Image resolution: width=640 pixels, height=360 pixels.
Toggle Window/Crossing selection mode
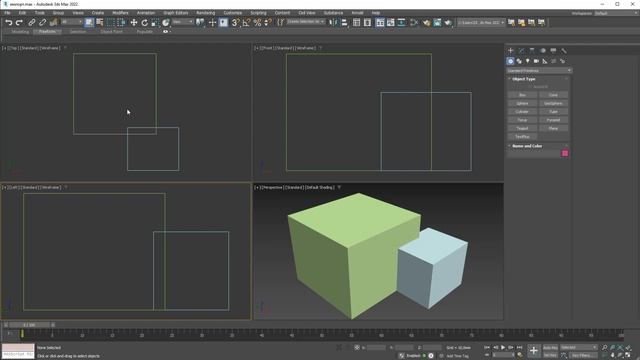point(121,22)
